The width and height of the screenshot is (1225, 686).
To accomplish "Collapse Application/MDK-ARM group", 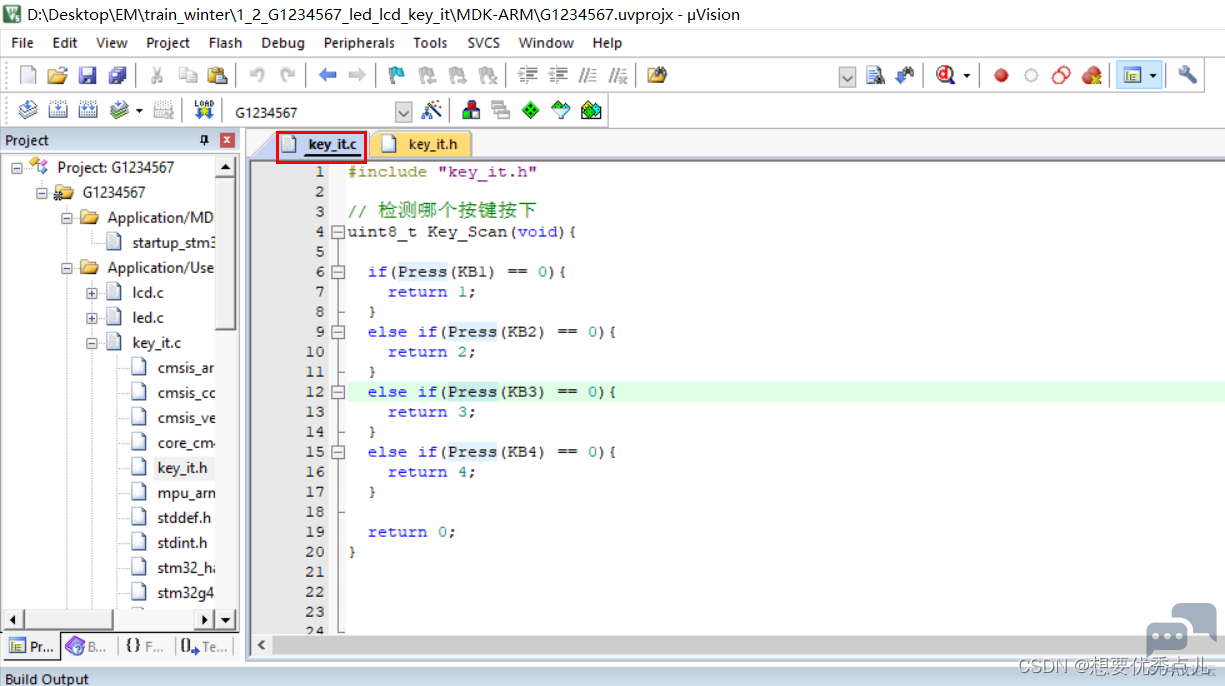I will click(67, 218).
